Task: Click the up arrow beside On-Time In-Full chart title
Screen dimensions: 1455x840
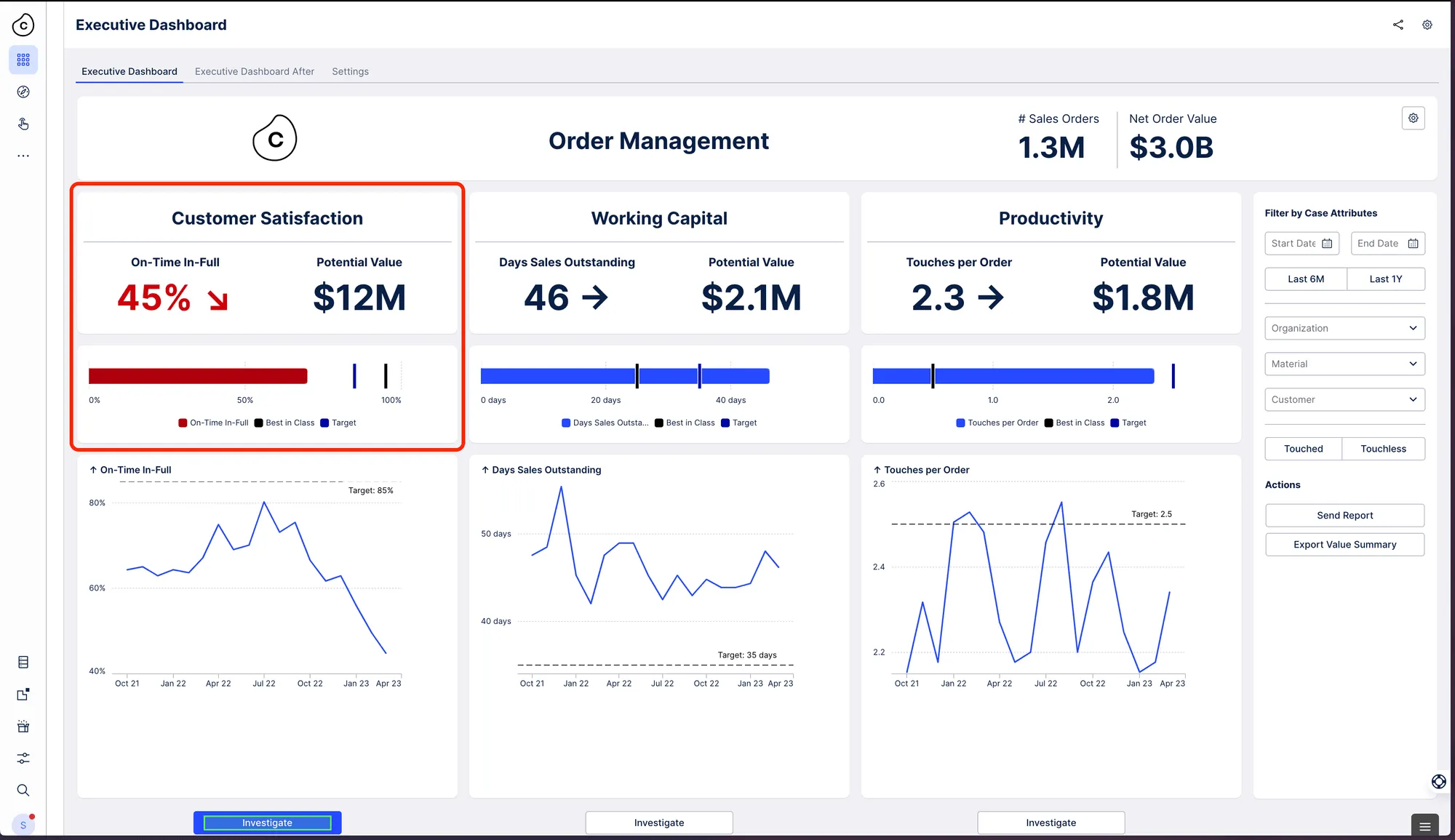Action: pyautogui.click(x=93, y=470)
